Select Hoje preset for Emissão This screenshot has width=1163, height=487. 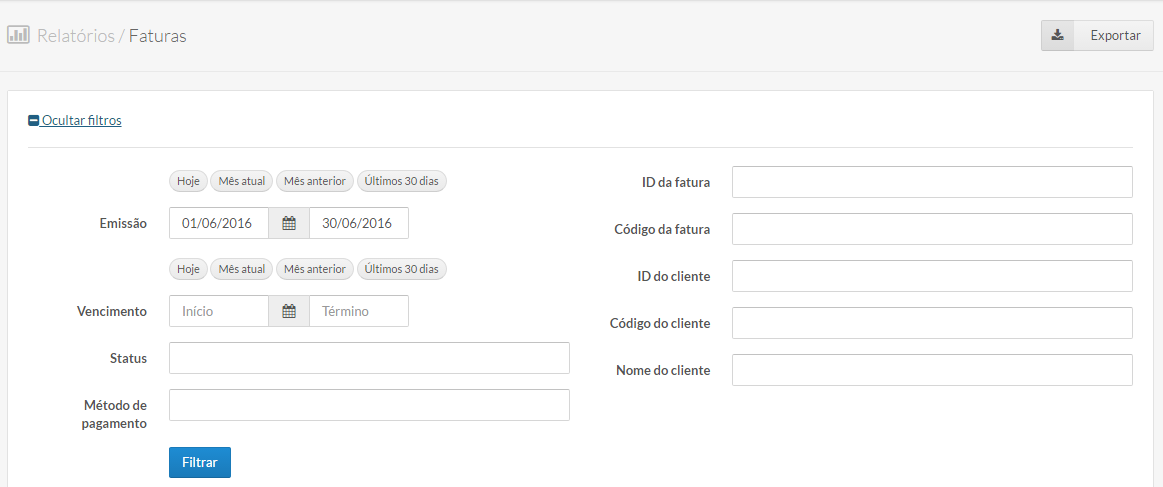(x=188, y=181)
